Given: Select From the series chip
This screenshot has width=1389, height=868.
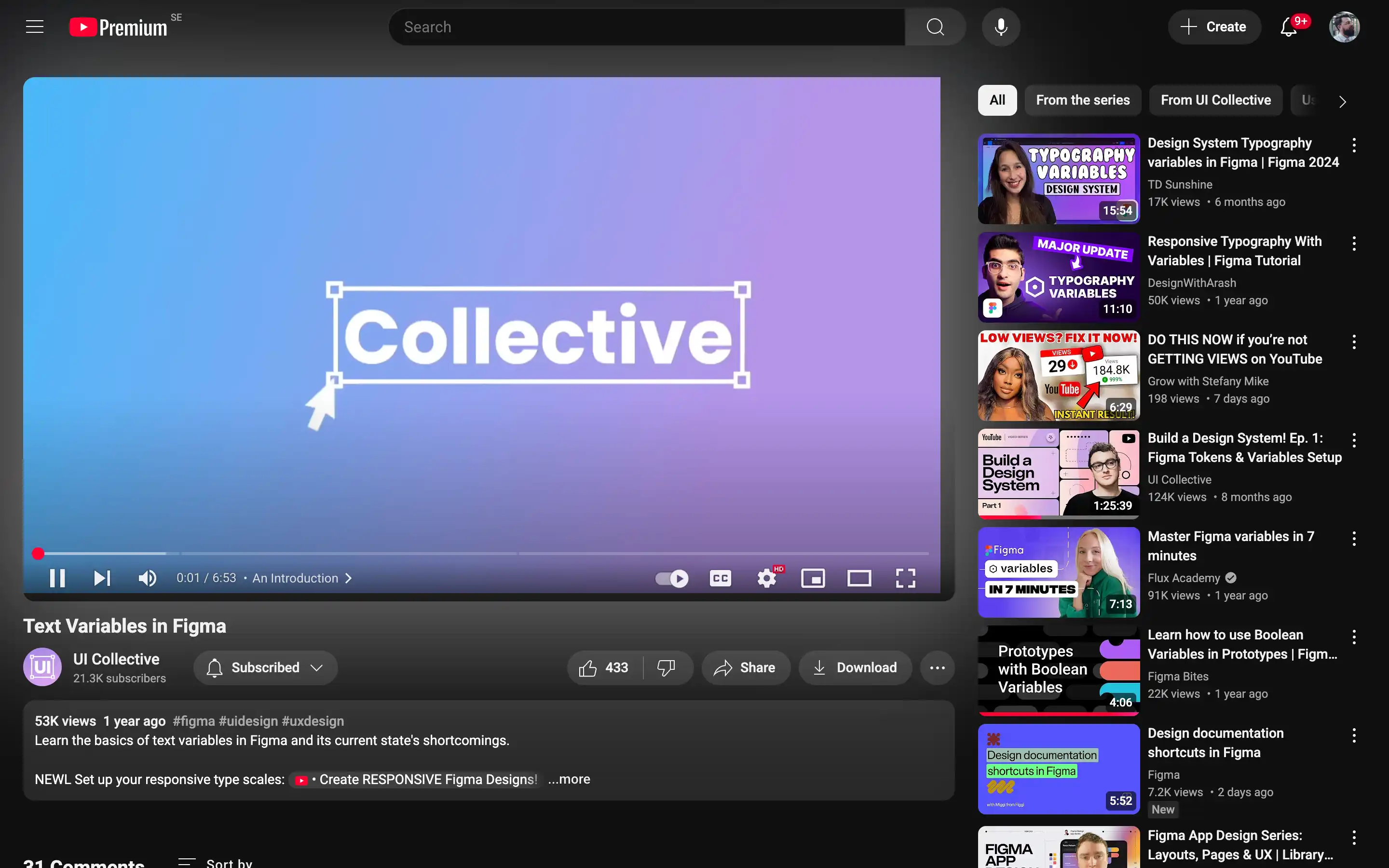Looking at the screenshot, I should 1082,100.
